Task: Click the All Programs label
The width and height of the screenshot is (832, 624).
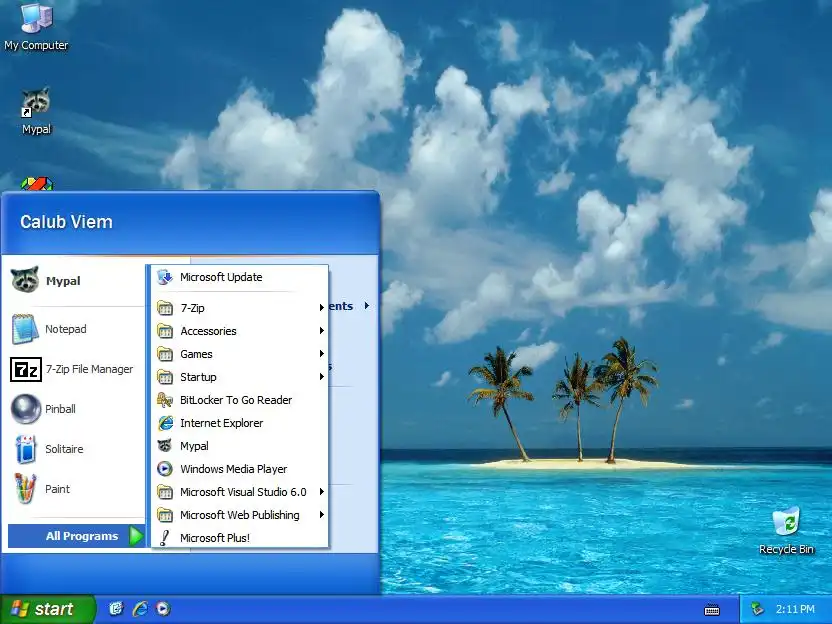Action: pyautogui.click(x=82, y=536)
